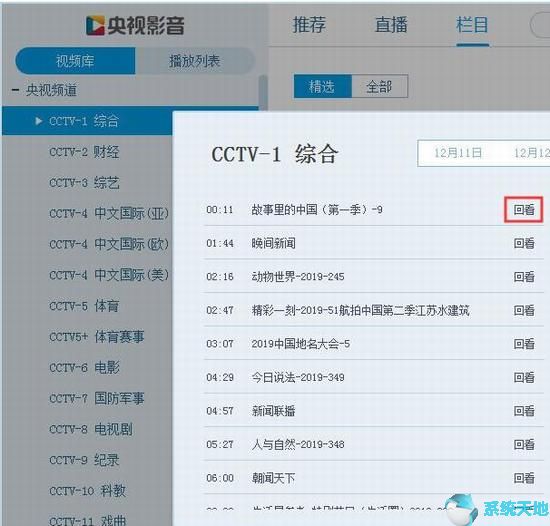550x526 pixels.
Task: Click the sidebar channel list scrollbar
Action: pyautogui.click(x=263, y=92)
